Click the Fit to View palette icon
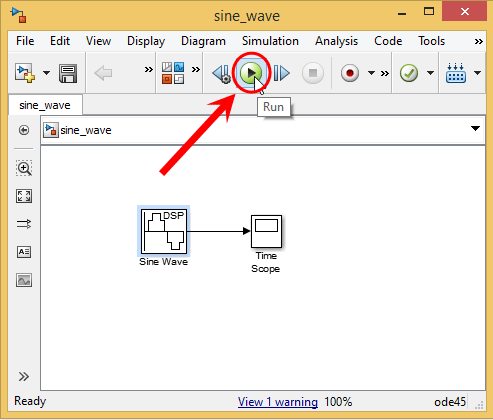The width and height of the screenshot is (493, 420). coord(24,196)
